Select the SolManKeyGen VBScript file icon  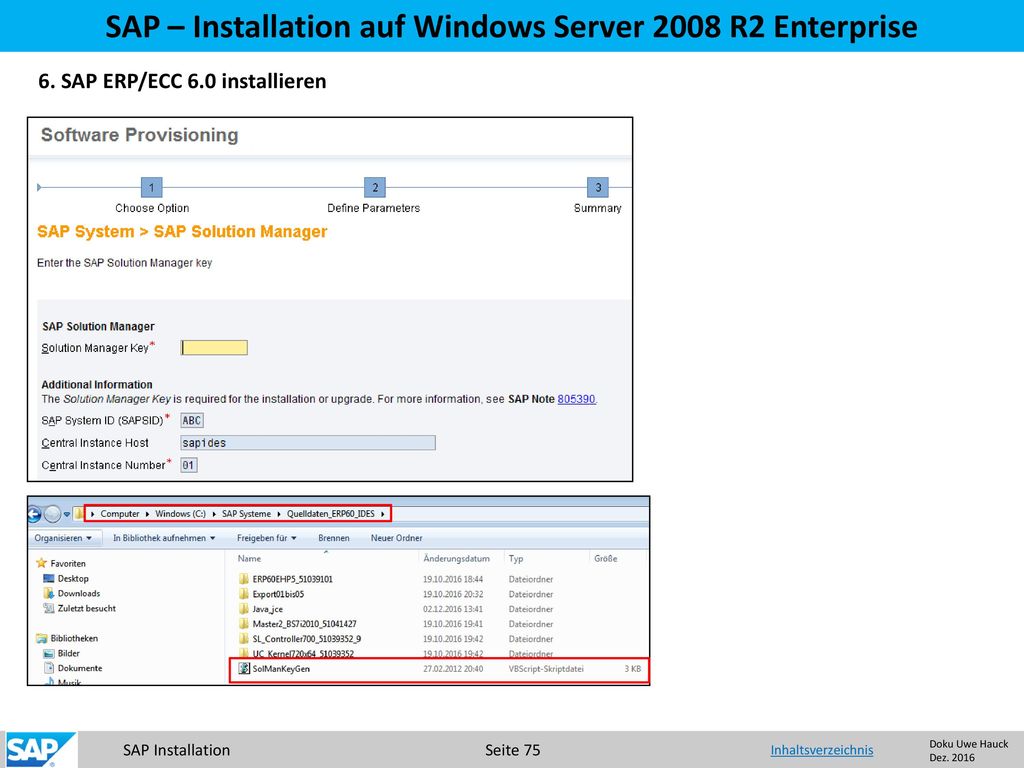[x=244, y=669]
